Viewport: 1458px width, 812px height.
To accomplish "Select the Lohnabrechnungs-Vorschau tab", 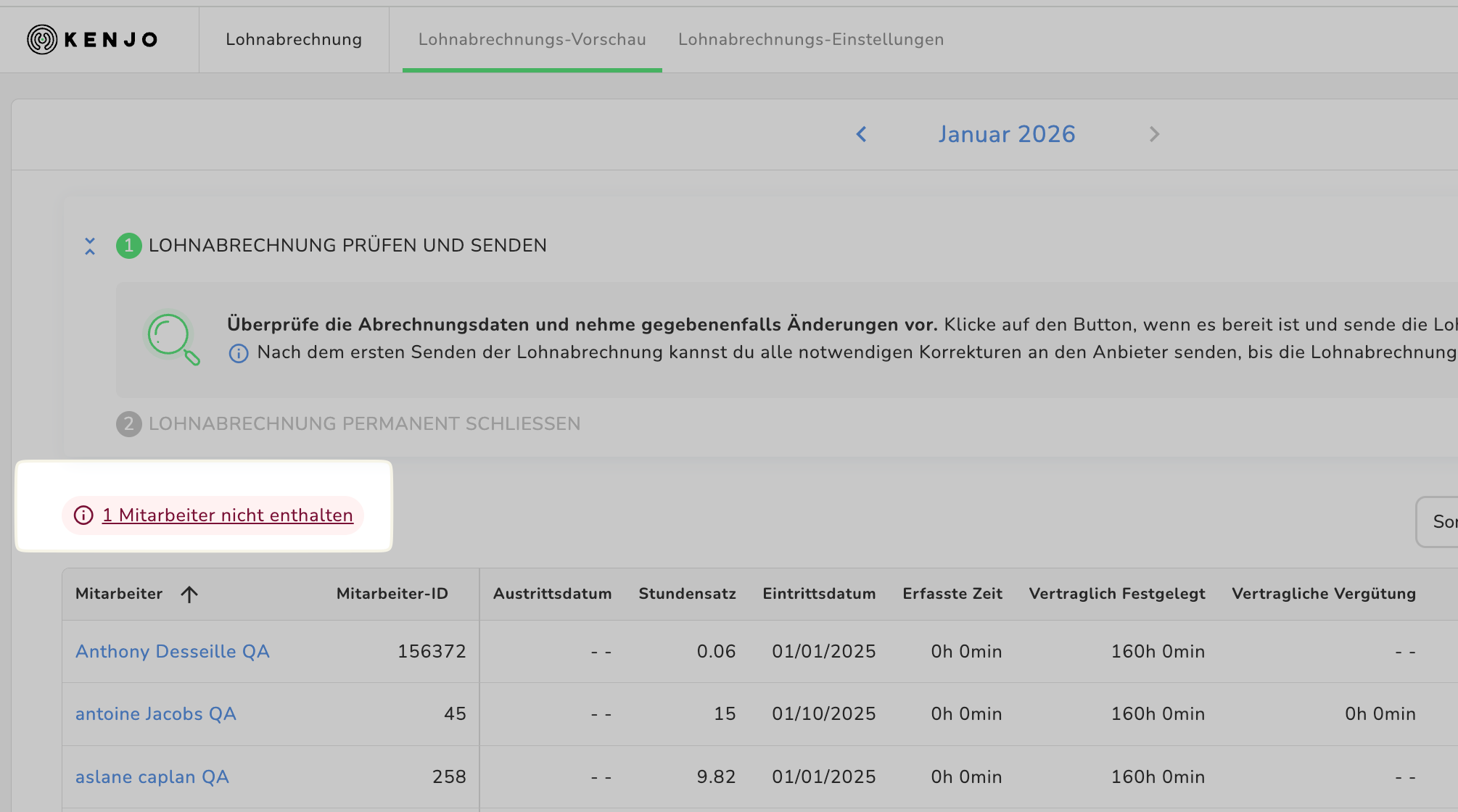I will pos(532,39).
